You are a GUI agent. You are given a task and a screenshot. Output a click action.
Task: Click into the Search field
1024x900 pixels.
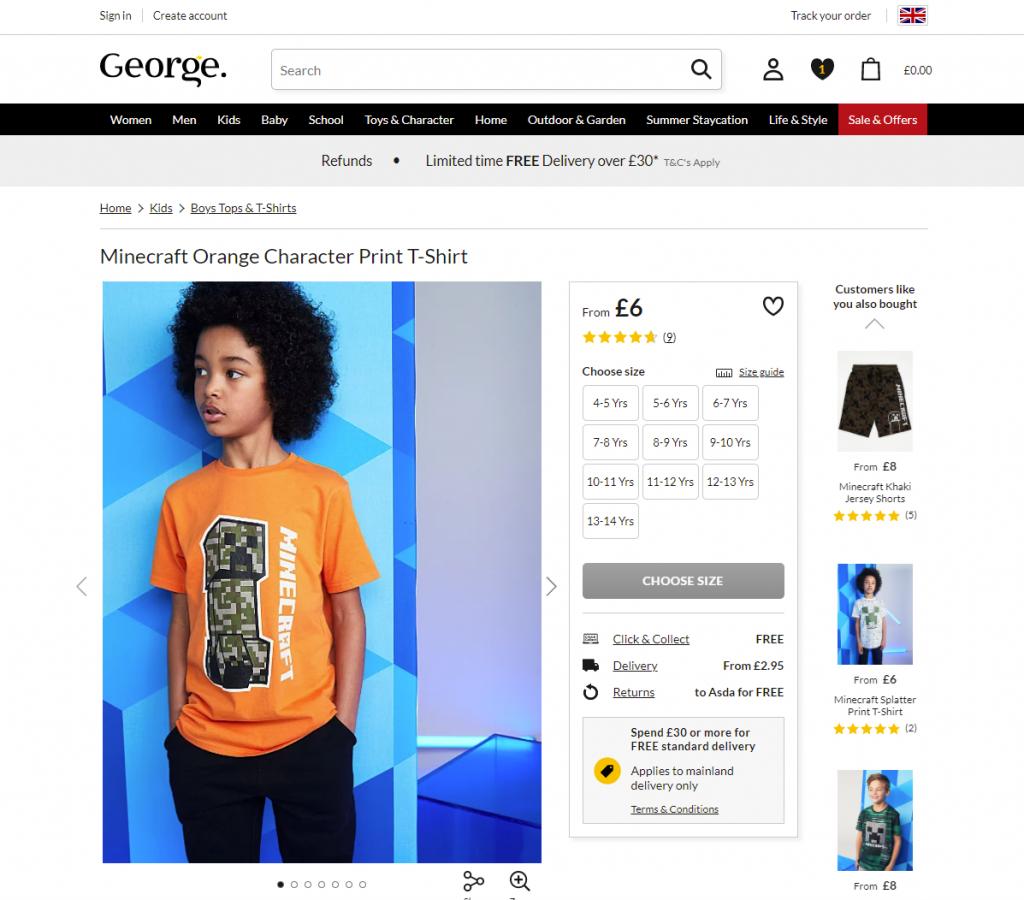pos(480,69)
